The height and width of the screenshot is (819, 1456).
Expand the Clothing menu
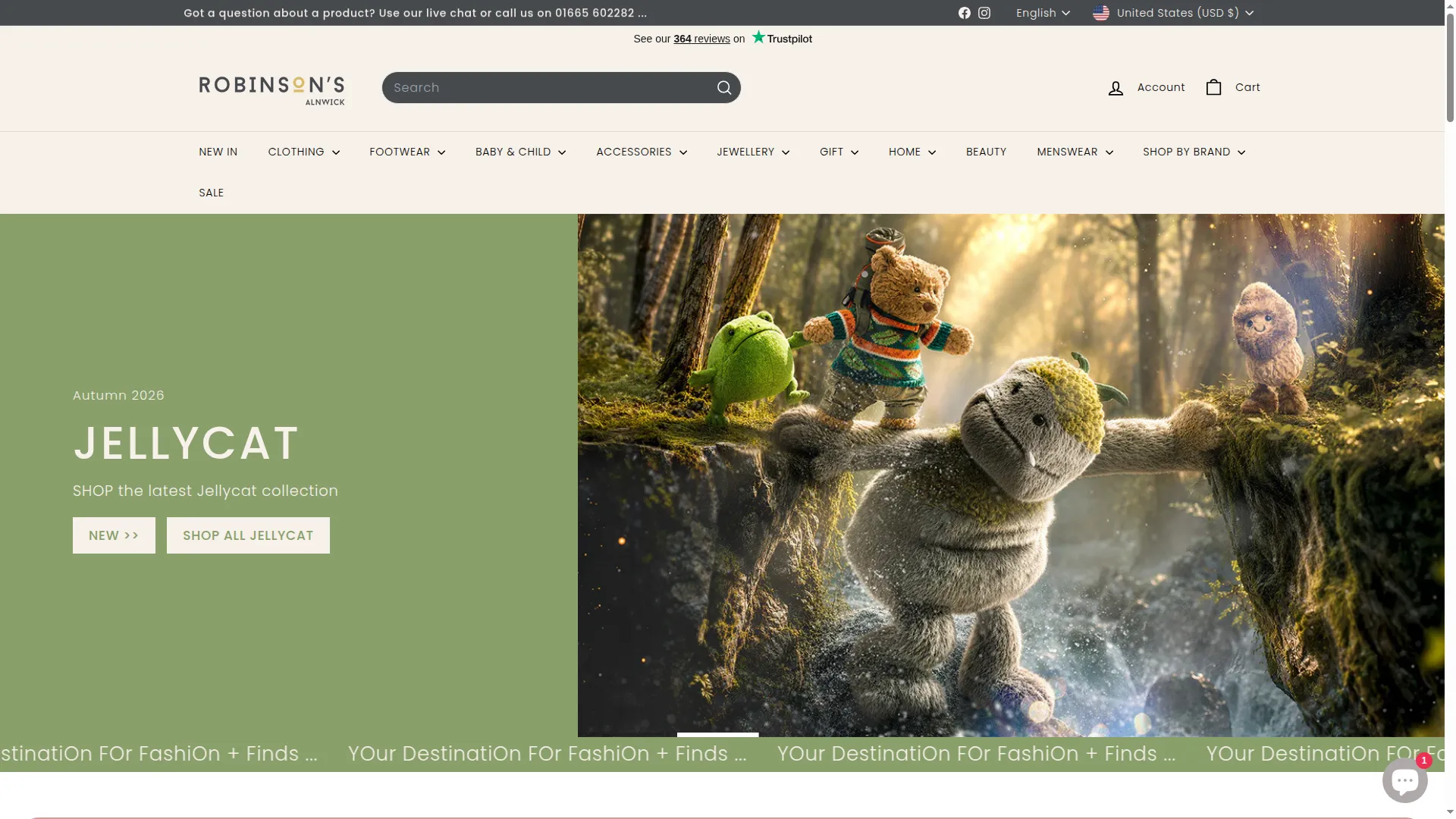pyautogui.click(x=303, y=152)
